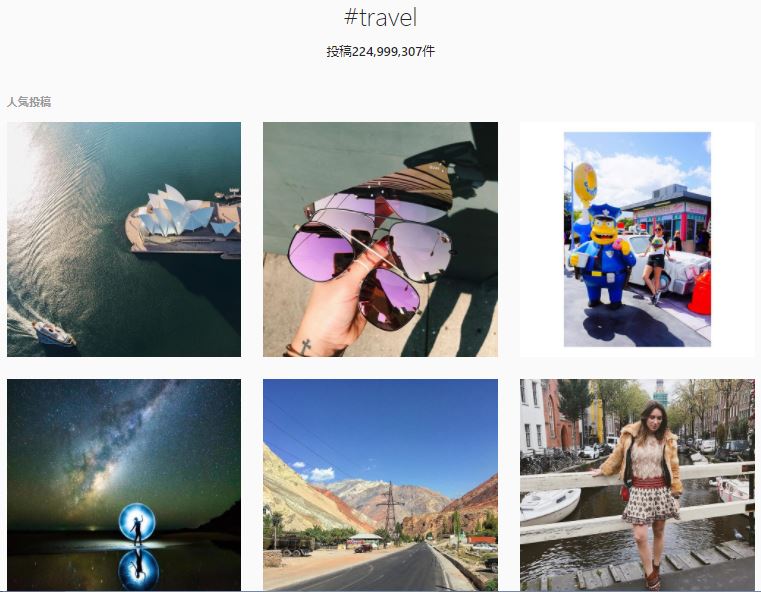This screenshot has height=592, width=761.
Task: Click the 投稿224,999,307件 post count text
Action: (x=380, y=51)
